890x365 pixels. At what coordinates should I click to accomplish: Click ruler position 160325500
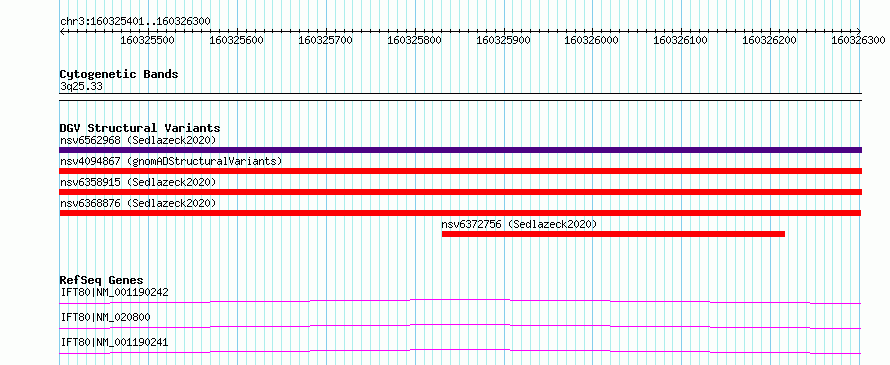coord(148,40)
